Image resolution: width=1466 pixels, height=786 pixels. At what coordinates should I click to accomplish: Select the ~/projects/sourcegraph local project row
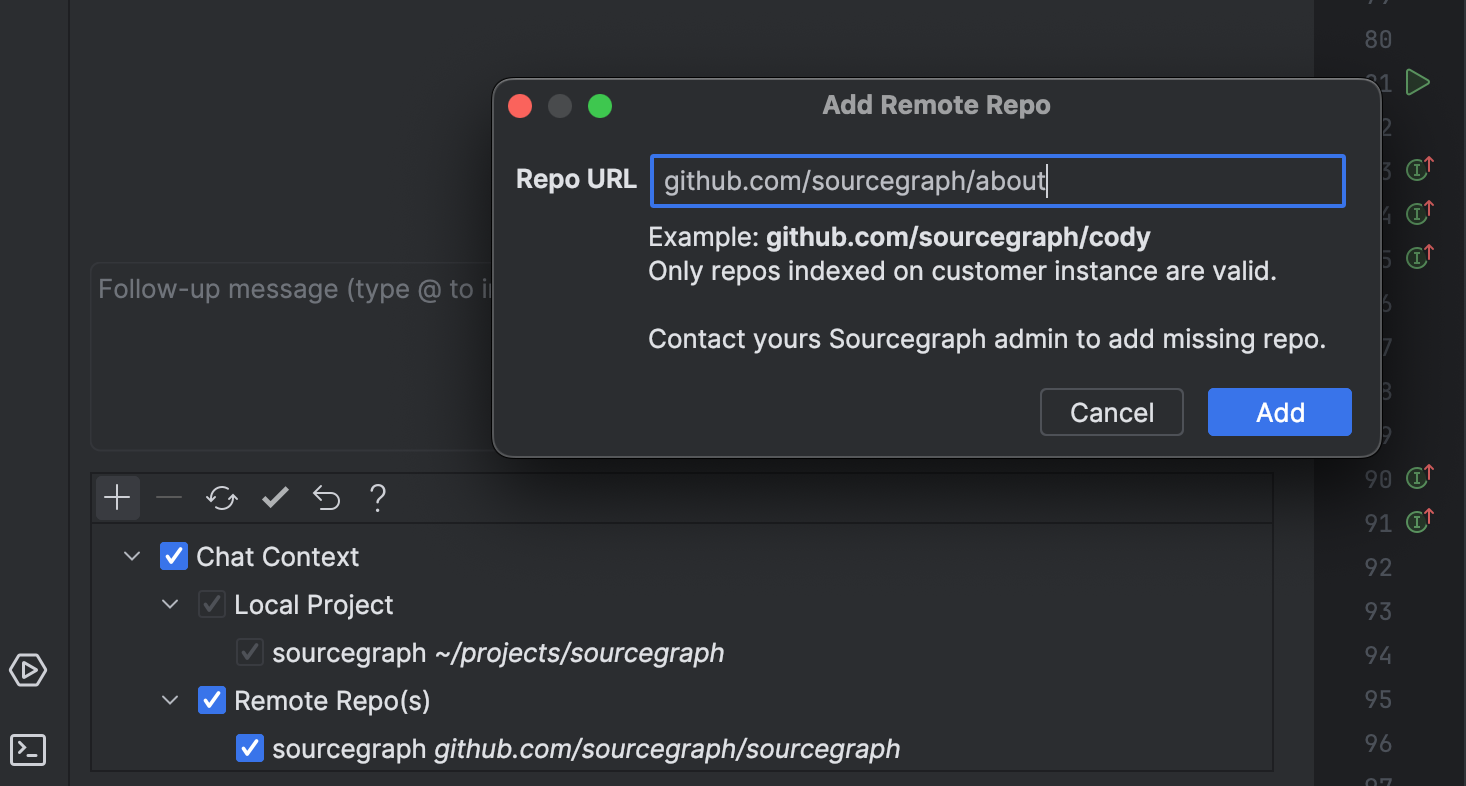(498, 653)
